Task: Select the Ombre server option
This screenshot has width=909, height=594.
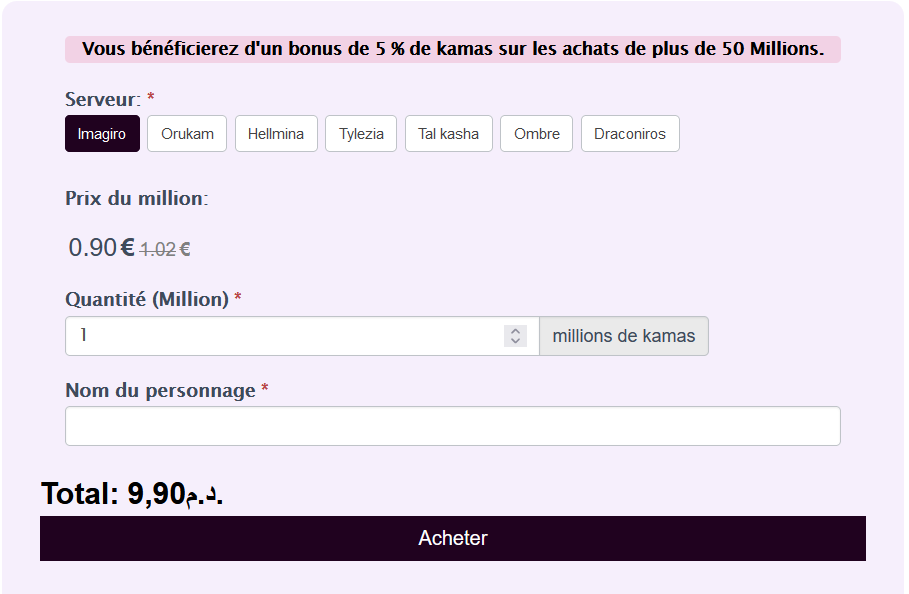Action: 536,133
